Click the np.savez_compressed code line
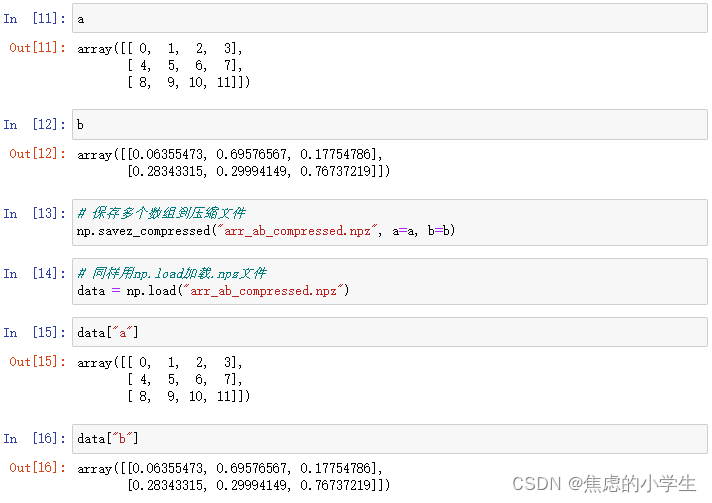Viewport: 712px width, 503px height. point(266,231)
